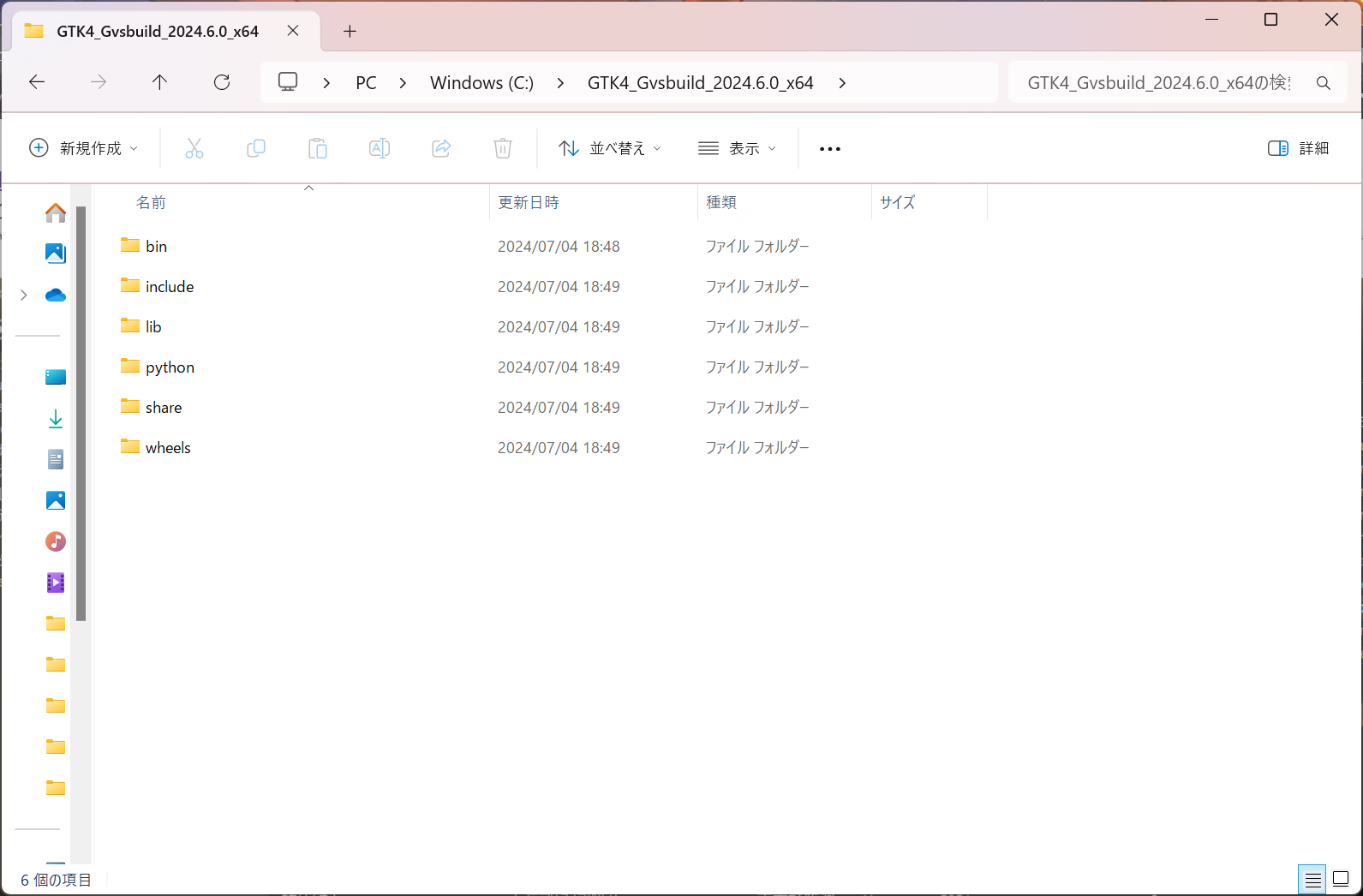1363x896 pixels.
Task: Click the Share icon in toolbar
Action: (x=441, y=148)
